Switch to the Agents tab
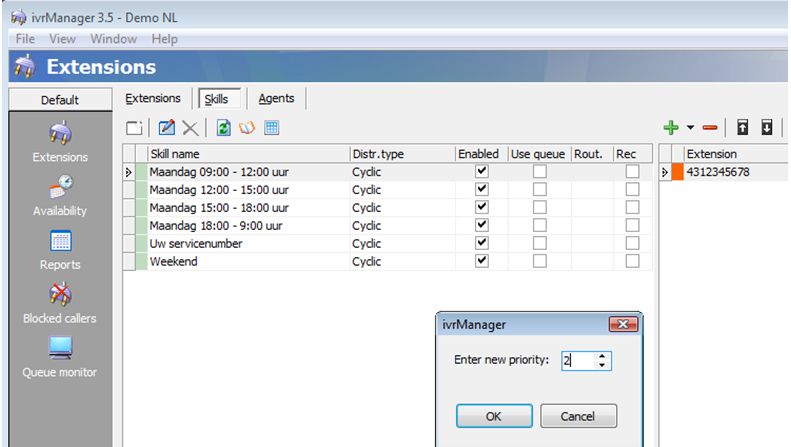 tap(276, 98)
